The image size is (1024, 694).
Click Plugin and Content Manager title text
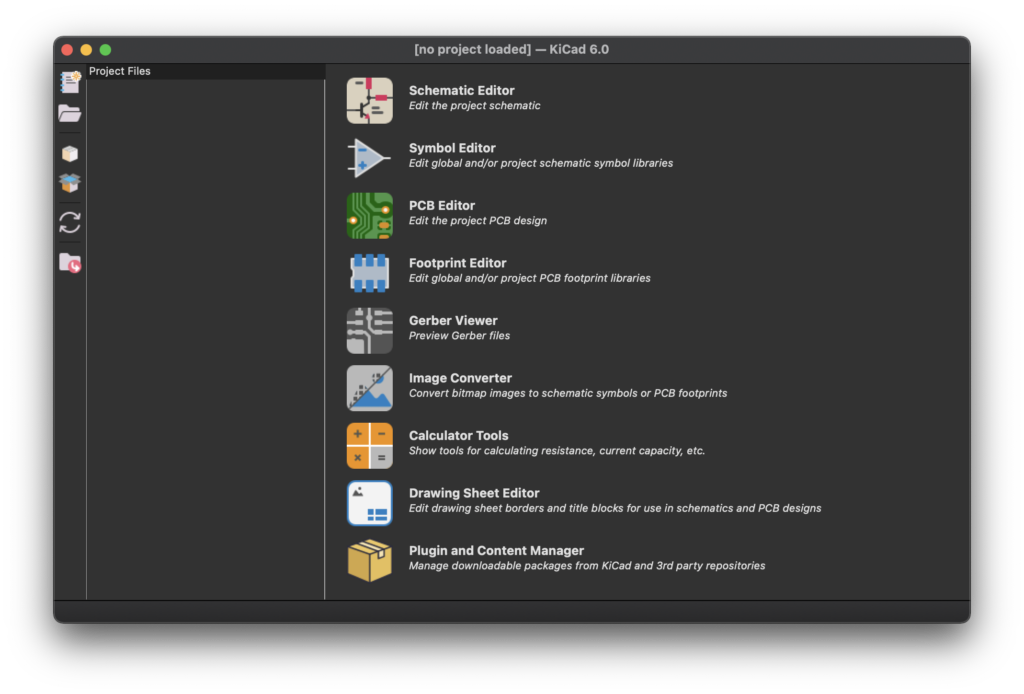pyautogui.click(x=496, y=550)
